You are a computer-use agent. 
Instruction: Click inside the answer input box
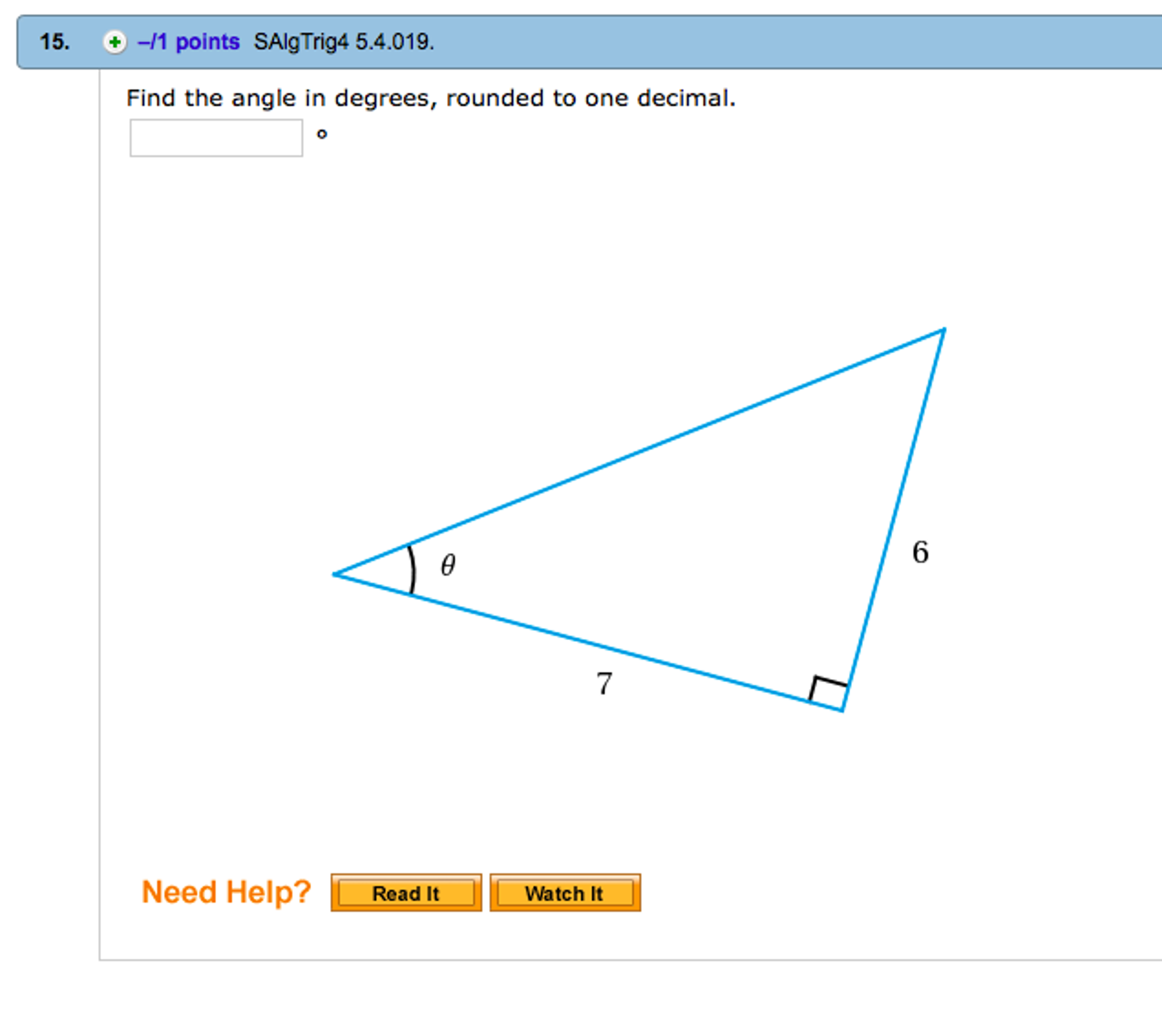tap(217, 138)
